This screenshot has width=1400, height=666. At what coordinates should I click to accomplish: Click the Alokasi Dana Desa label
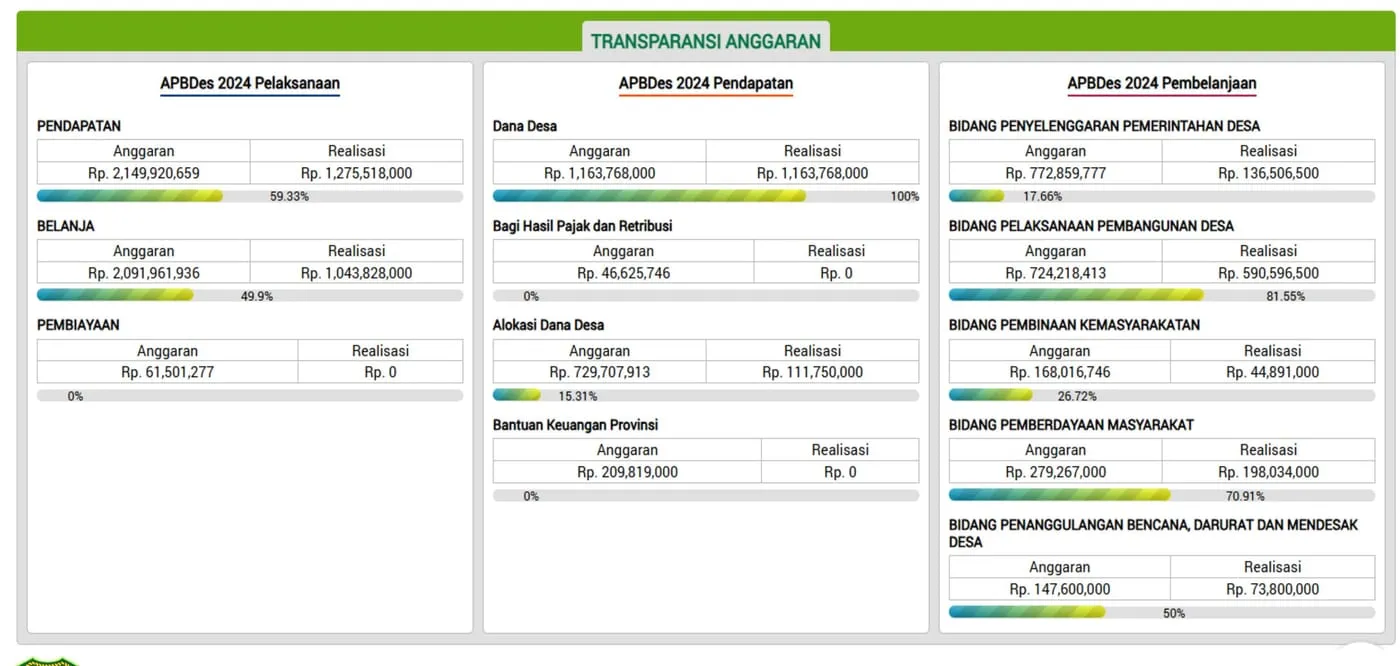click(x=549, y=325)
